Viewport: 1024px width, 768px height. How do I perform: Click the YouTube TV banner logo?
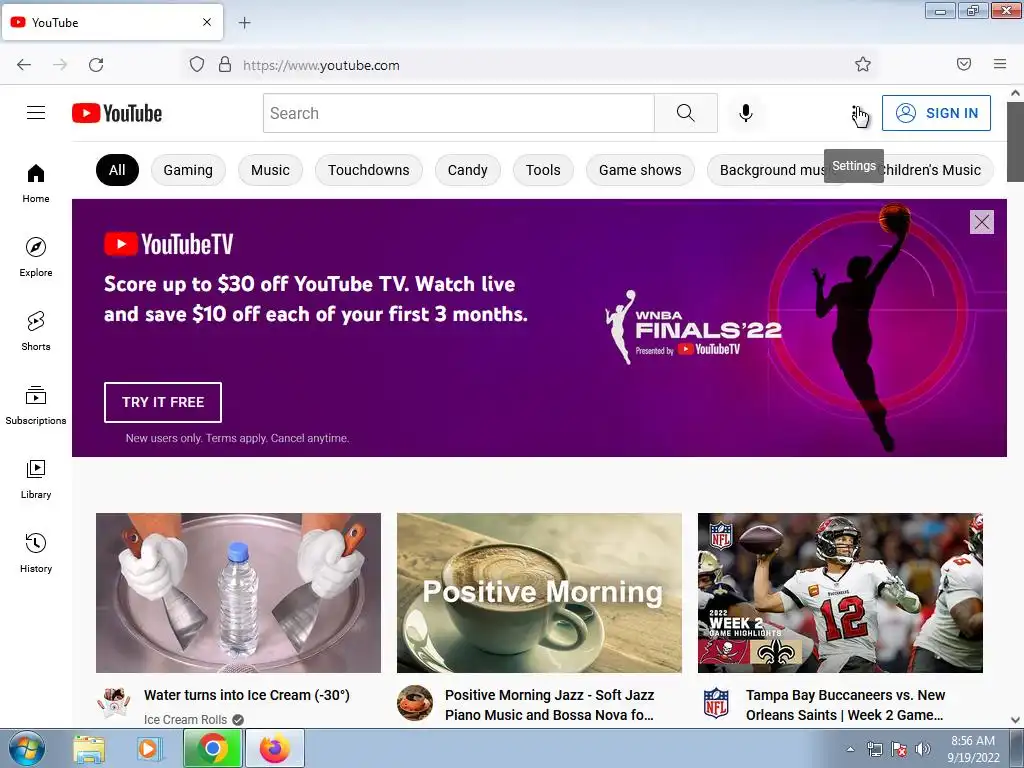[168, 244]
